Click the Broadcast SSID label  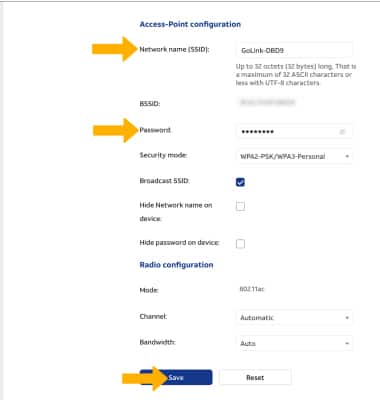pos(164,181)
